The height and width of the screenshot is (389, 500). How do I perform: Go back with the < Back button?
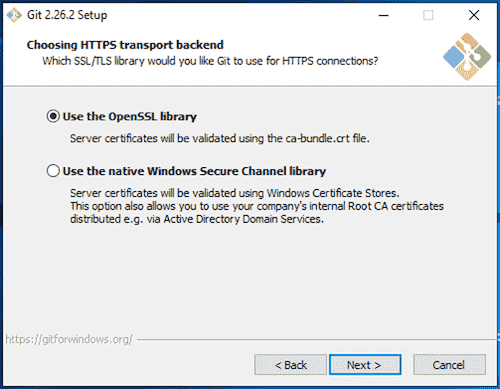290,365
